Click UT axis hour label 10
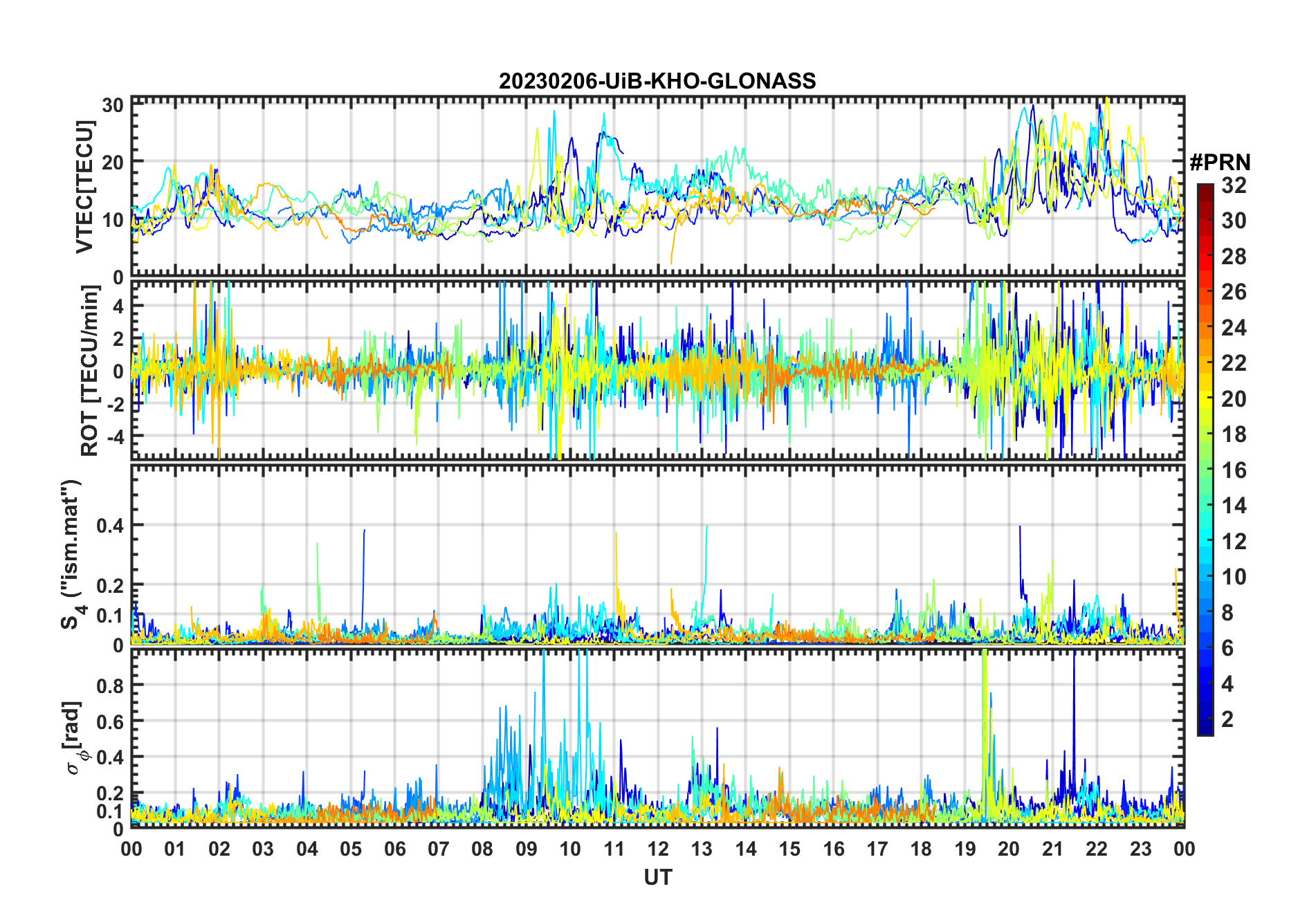 pos(570,849)
